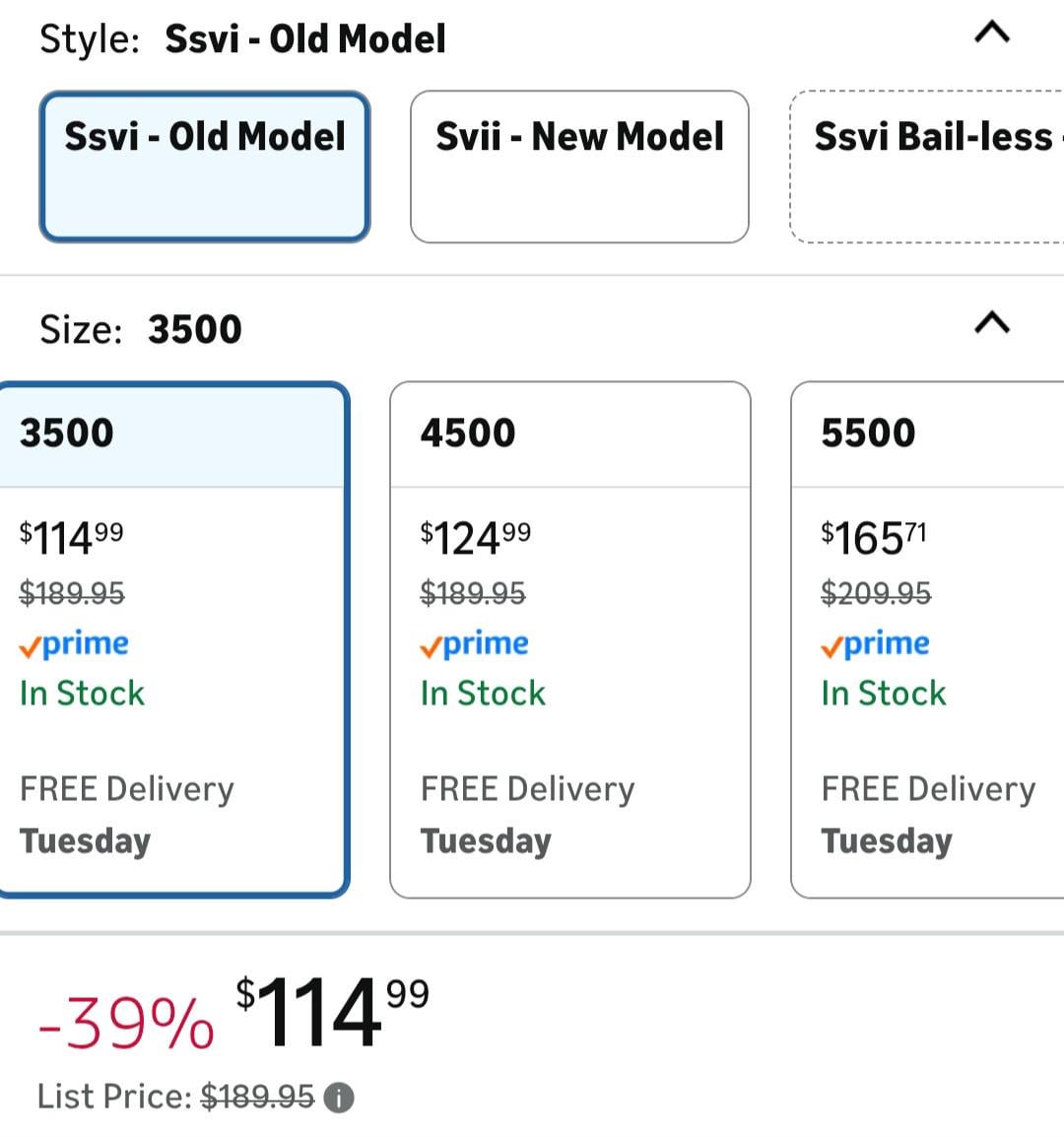Click the $124.99 price in 4500 card
The height and width of the screenshot is (1137, 1064).
click(475, 538)
